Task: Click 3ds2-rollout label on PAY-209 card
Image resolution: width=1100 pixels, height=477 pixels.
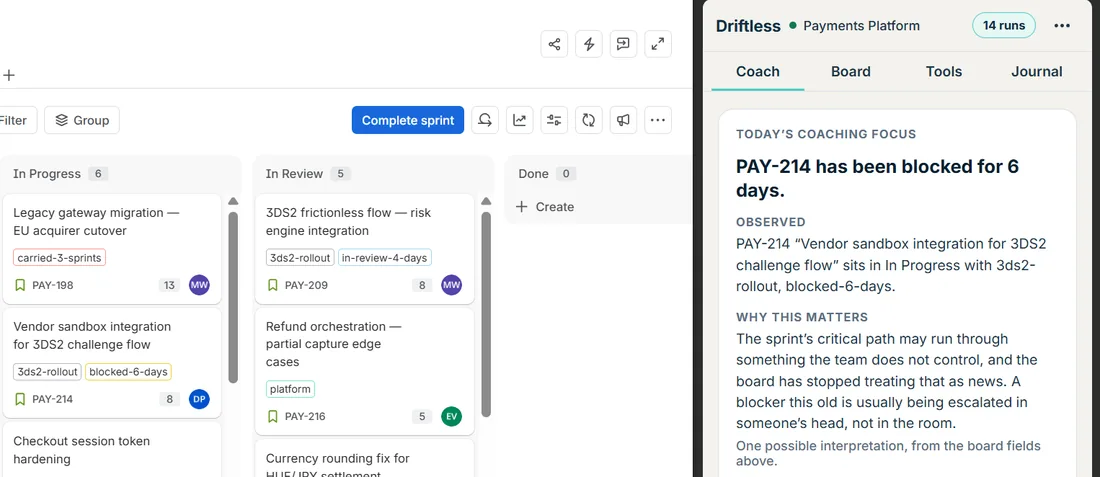Action: tap(300, 257)
